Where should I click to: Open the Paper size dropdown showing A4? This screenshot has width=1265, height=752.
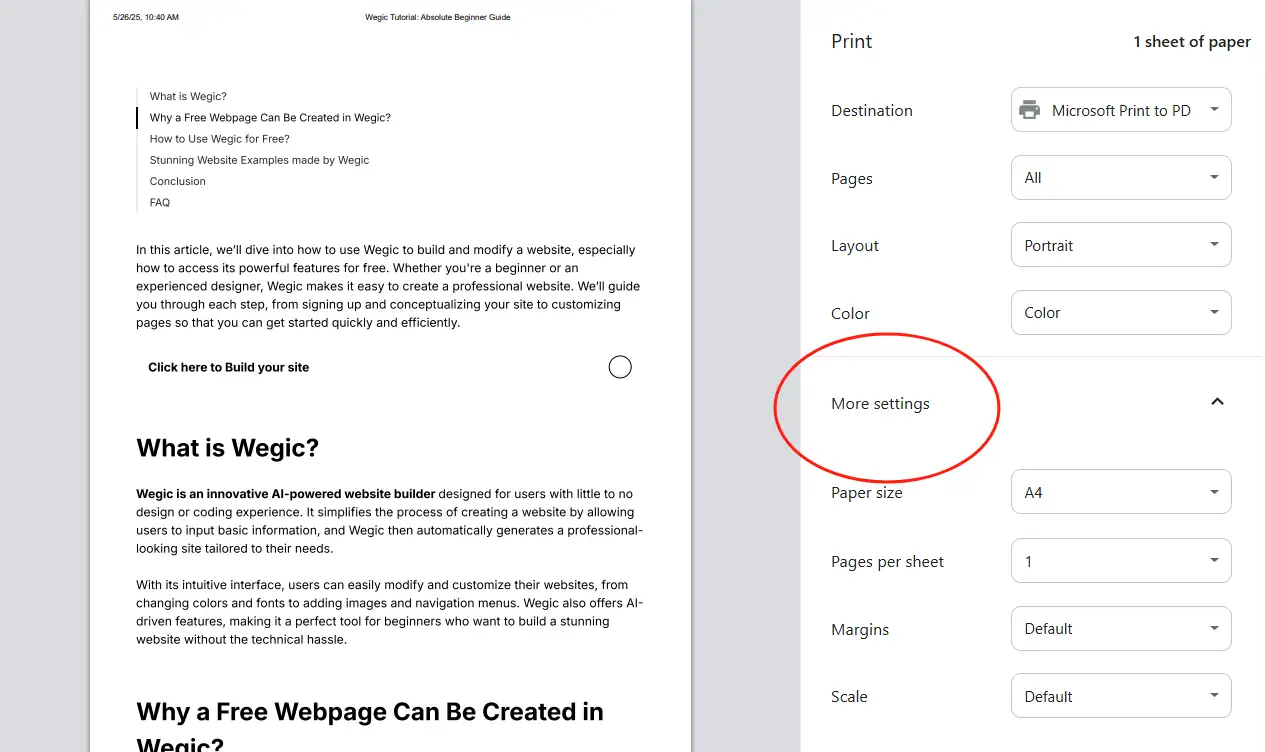coord(1121,492)
